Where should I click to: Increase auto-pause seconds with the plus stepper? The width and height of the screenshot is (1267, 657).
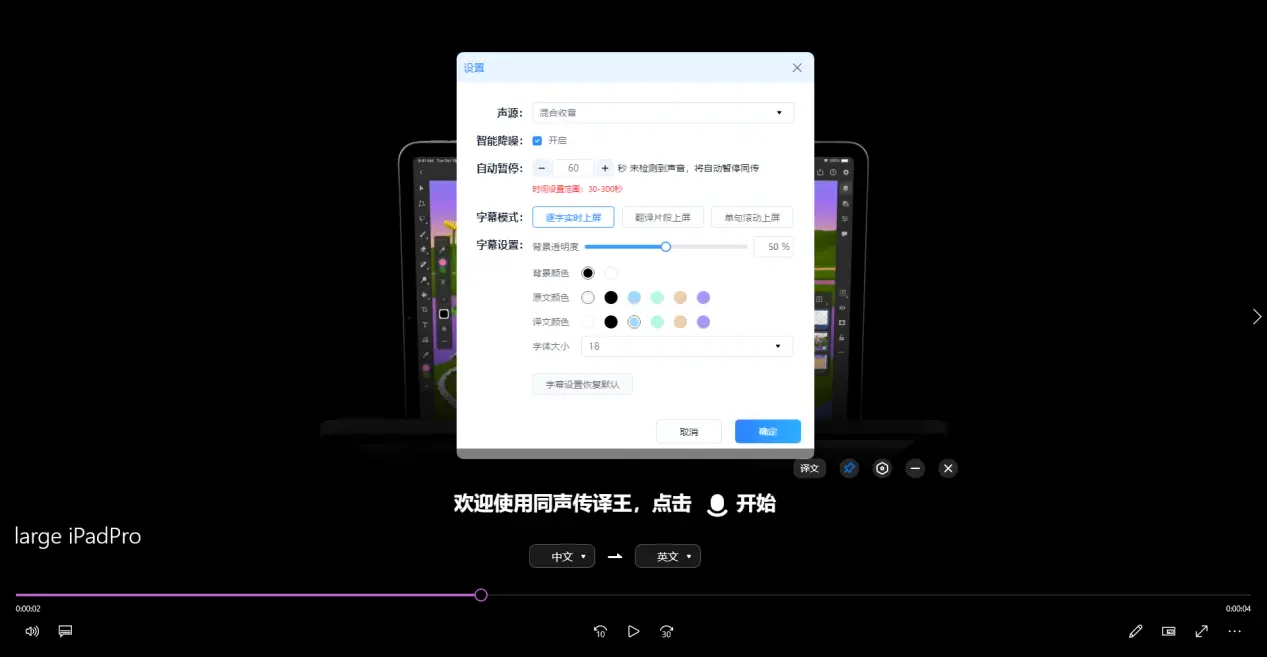(x=603, y=168)
